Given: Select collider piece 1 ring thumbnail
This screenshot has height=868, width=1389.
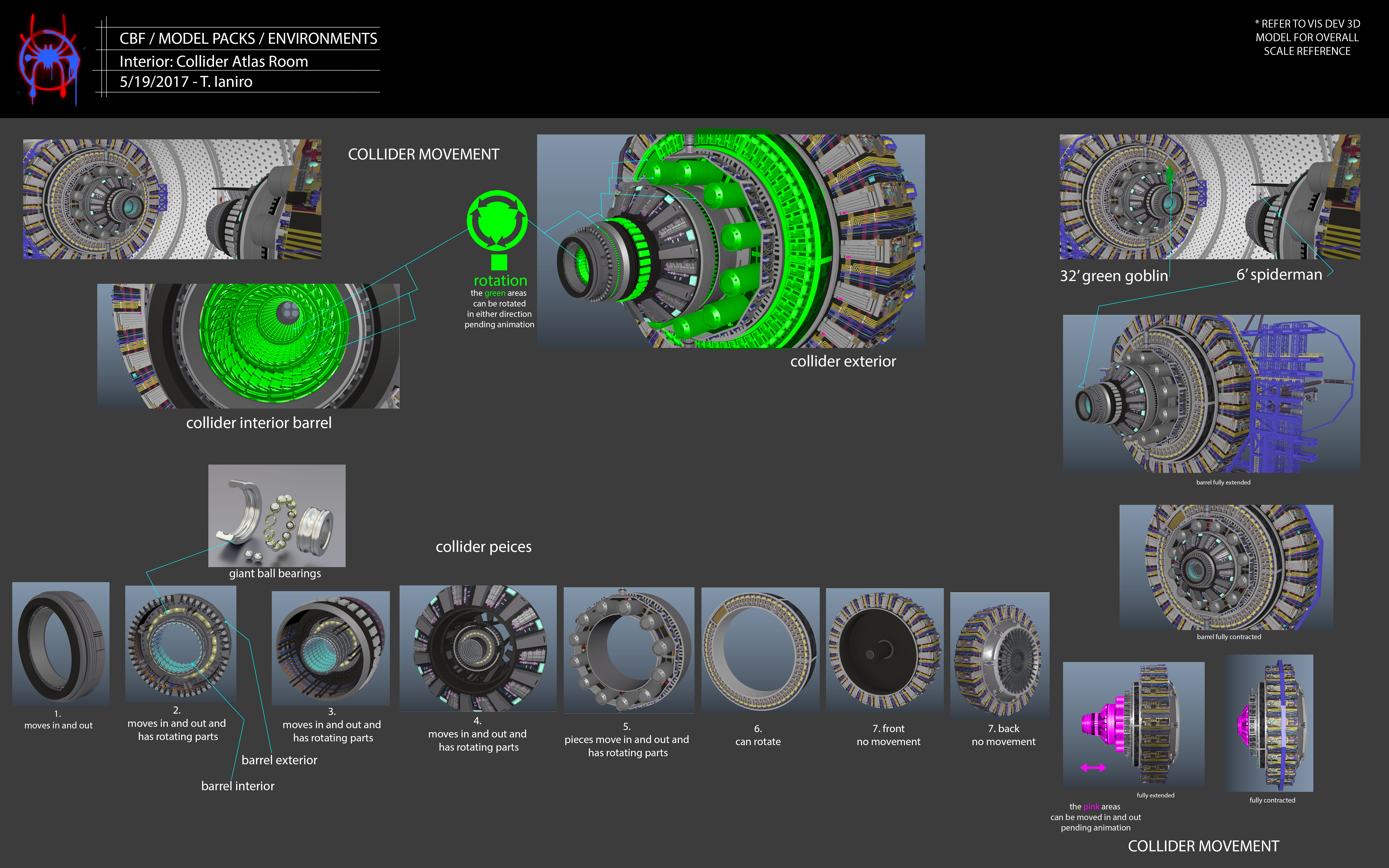Looking at the screenshot, I should tap(61, 643).
